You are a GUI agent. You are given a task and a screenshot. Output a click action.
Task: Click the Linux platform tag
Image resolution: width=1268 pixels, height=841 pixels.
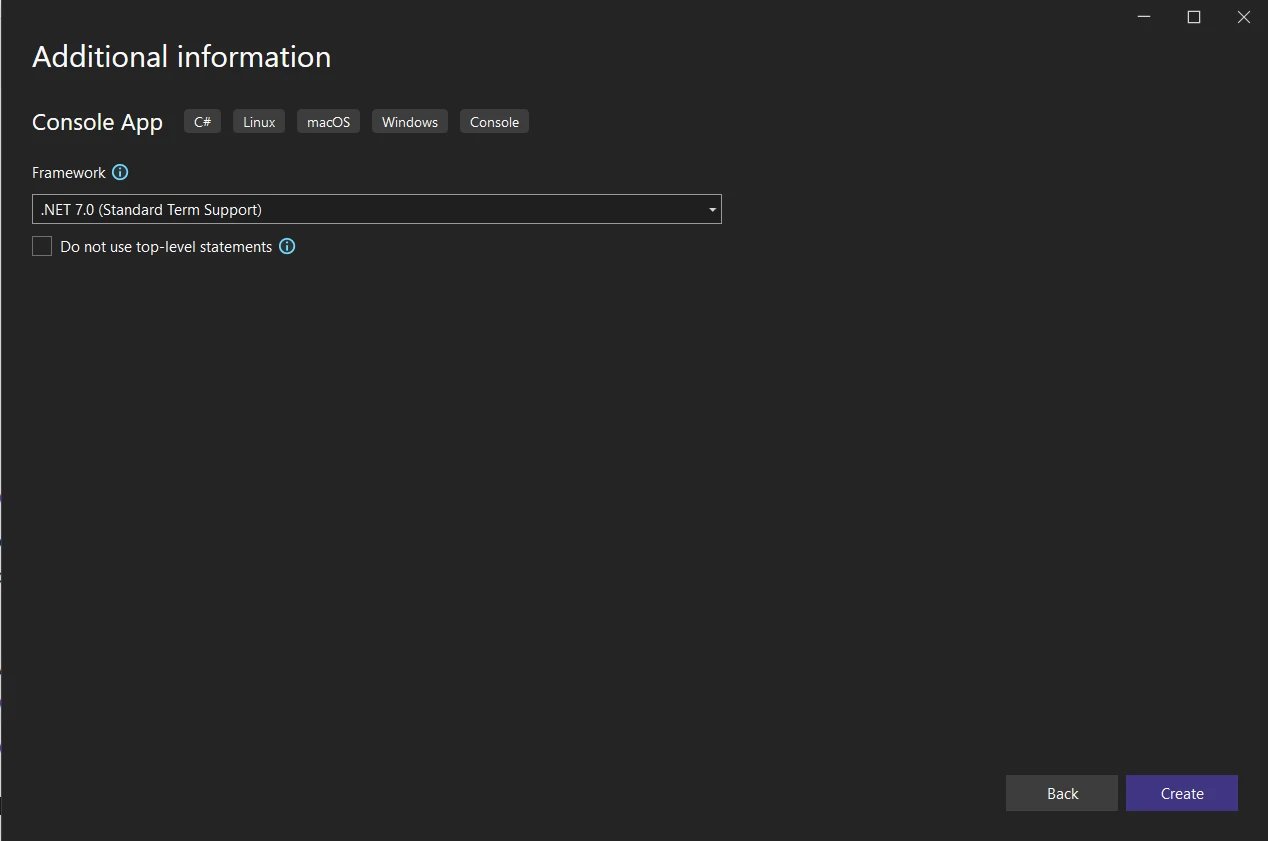pyautogui.click(x=259, y=122)
